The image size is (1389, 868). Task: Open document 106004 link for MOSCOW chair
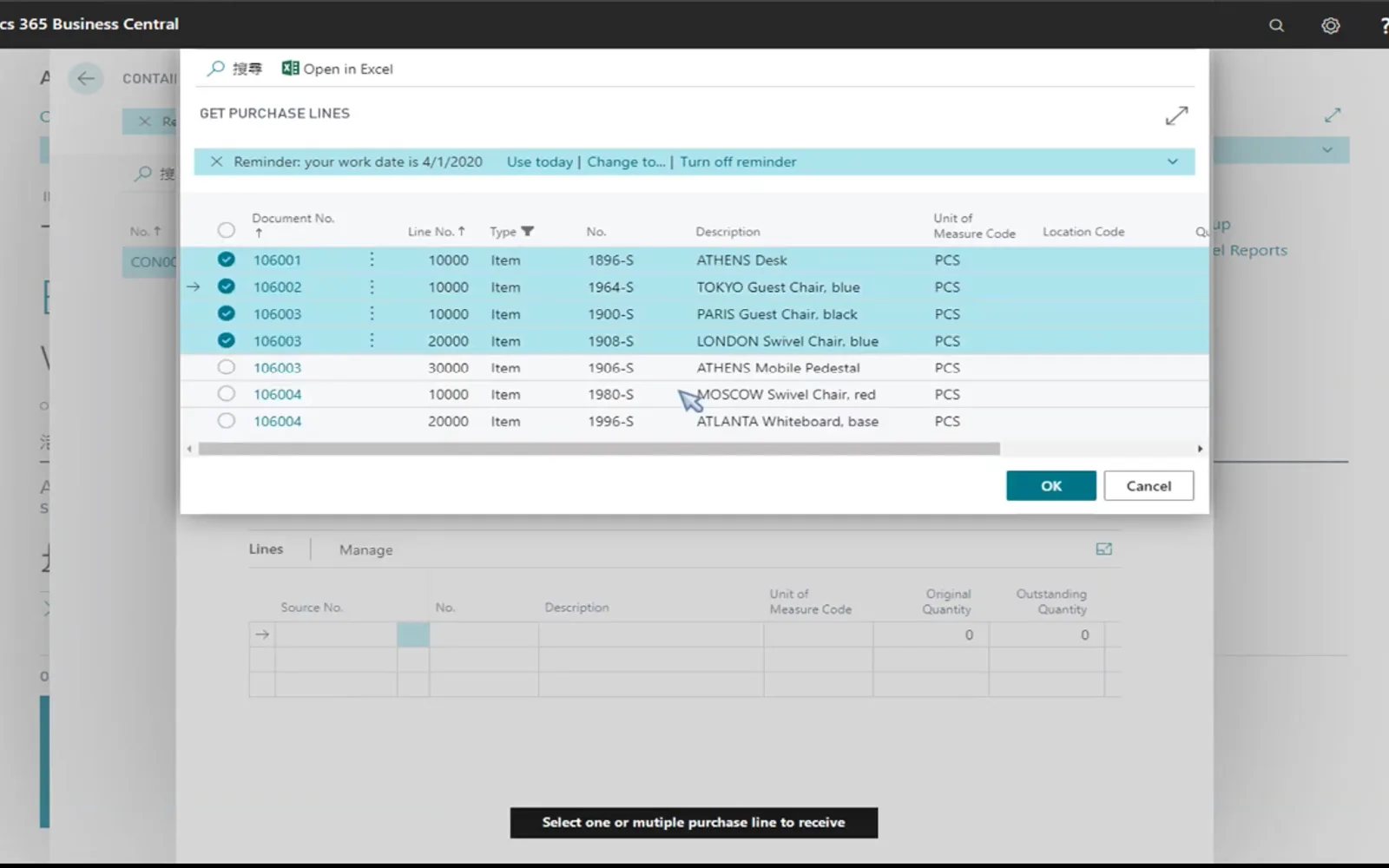click(277, 394)
